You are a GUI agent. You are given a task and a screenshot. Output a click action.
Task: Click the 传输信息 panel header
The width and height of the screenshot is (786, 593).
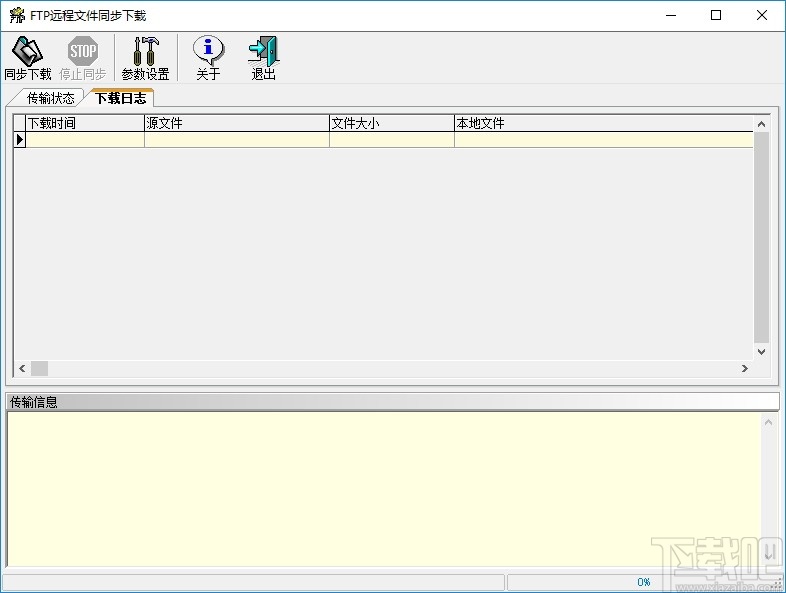tap(392, 402)
